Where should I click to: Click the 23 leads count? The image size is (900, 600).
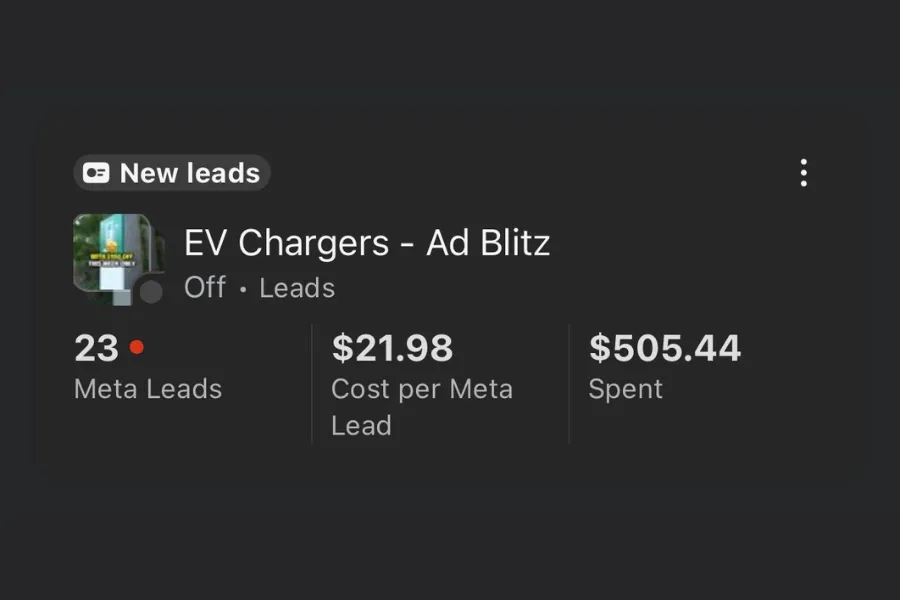(96, 349)
